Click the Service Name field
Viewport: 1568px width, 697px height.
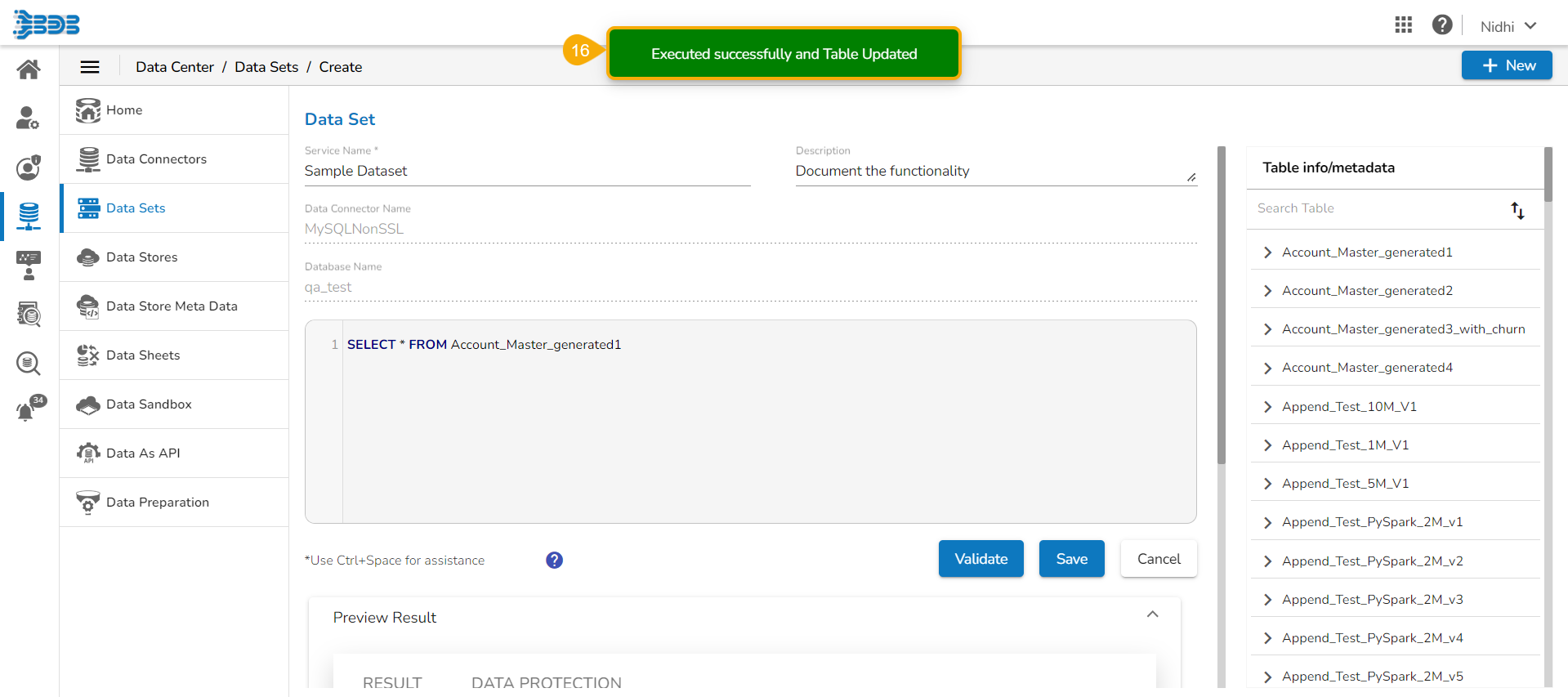pos(527,171)
